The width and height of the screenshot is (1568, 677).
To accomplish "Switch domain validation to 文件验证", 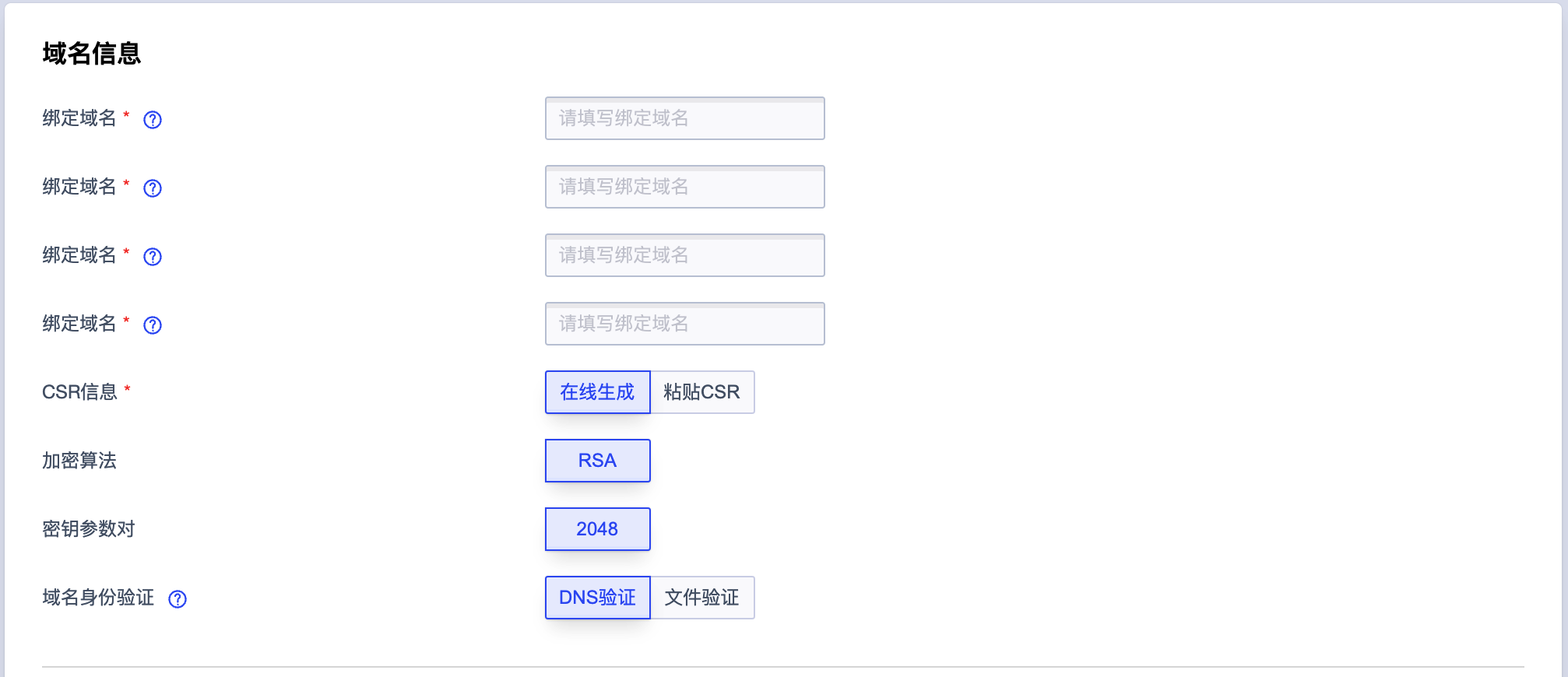I will point(702,598).
